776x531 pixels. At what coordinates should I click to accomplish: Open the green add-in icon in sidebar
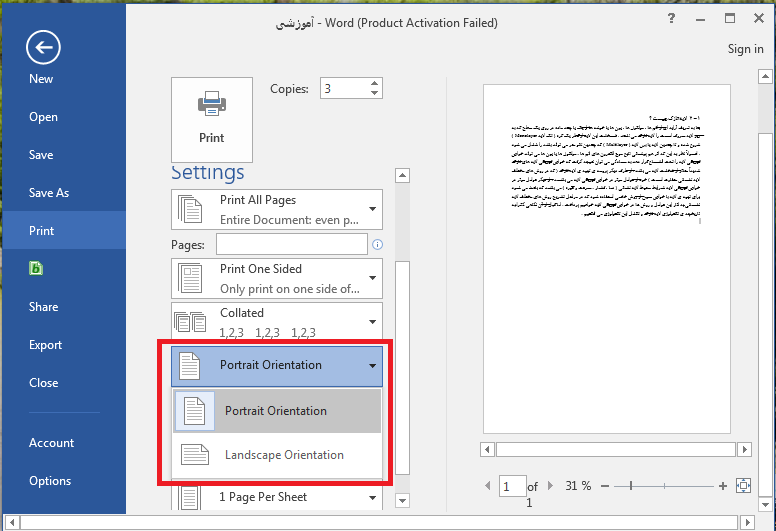coord(36,268)
